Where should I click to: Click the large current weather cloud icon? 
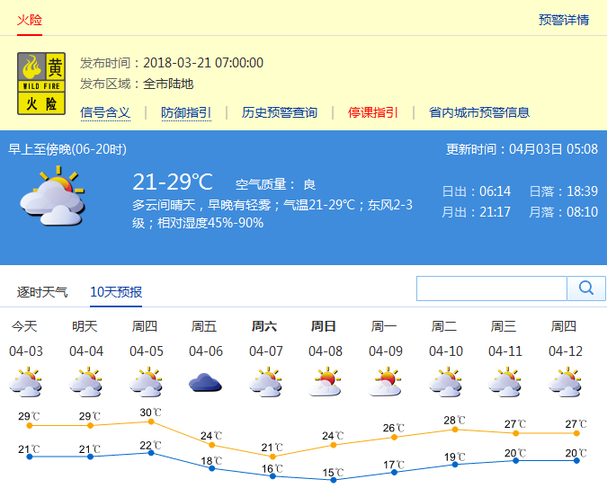pos(52,196)
